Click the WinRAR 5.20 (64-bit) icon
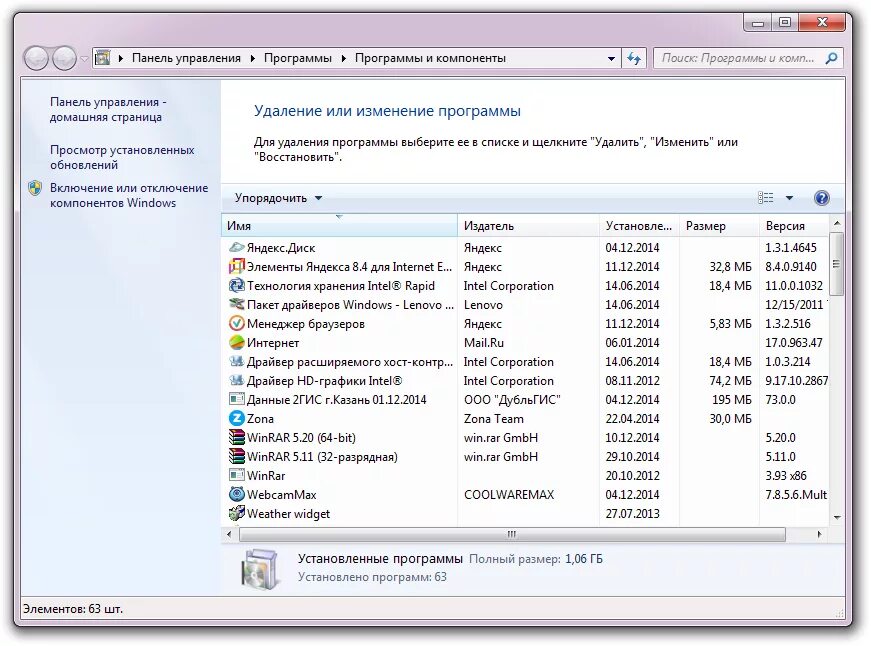This screenshot has height=646, width=871. (x=237, y=437)
